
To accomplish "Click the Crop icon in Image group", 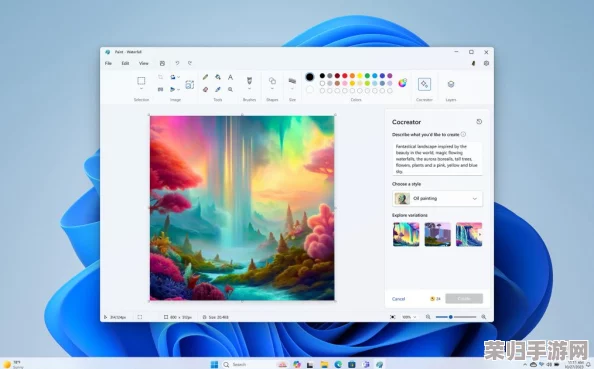I will (x=160, y=77).
